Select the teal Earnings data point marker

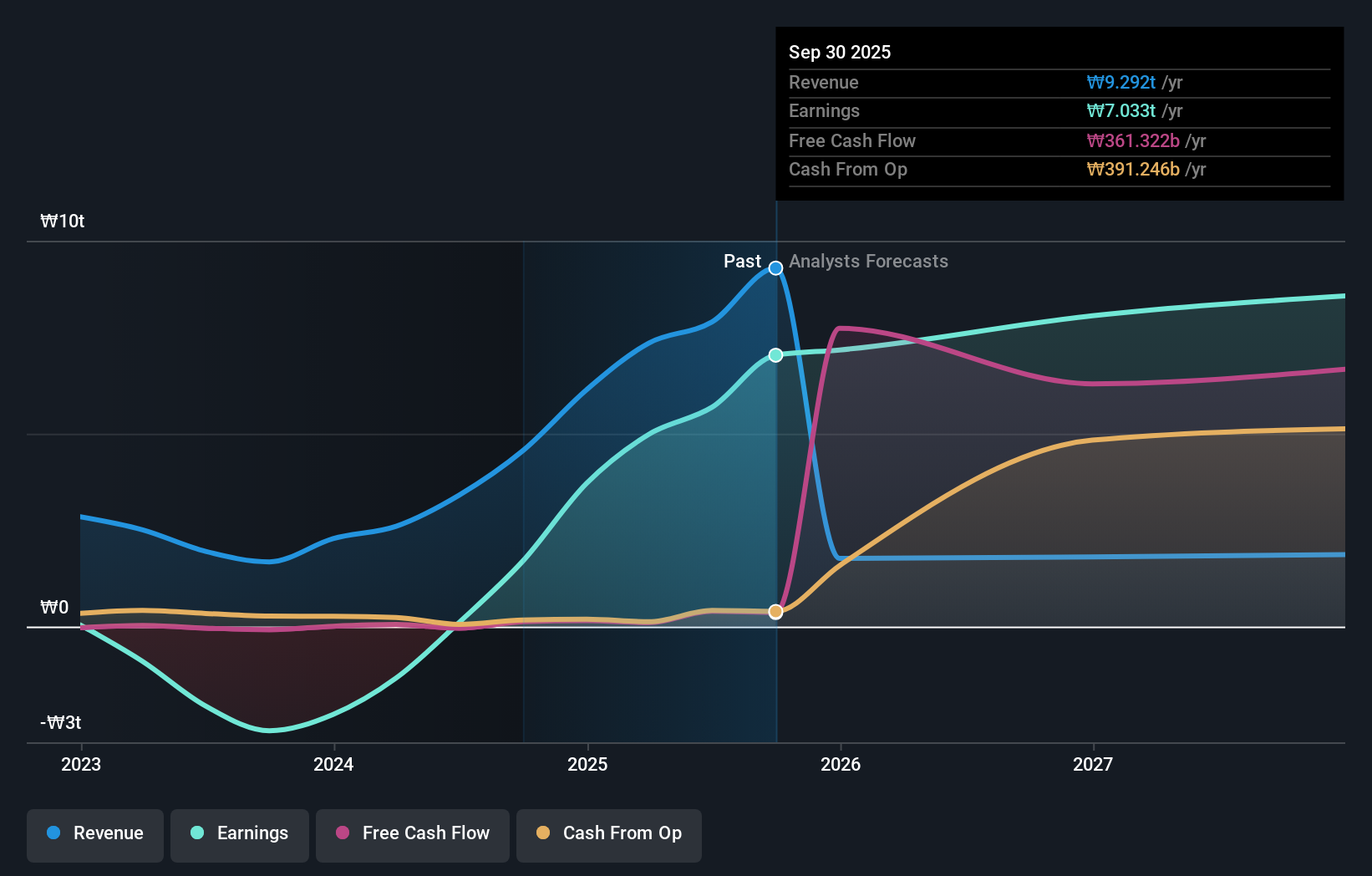coord(775,354)
